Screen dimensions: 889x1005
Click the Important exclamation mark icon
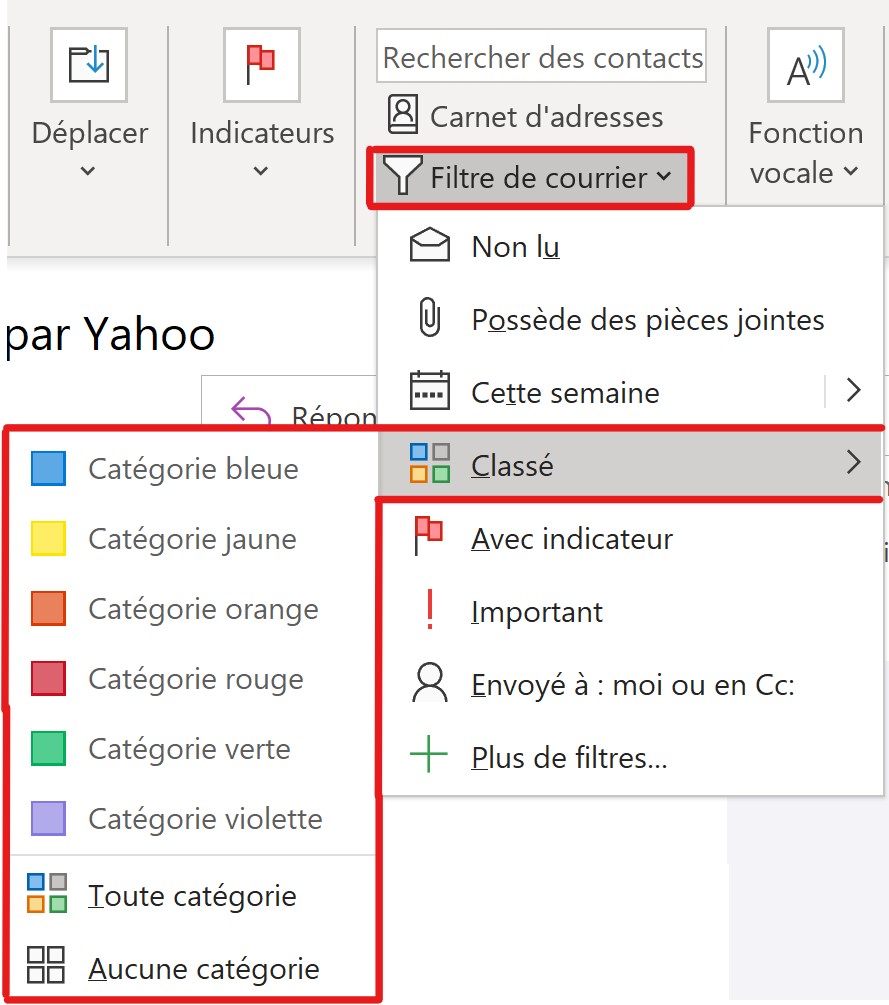point(430,612)
